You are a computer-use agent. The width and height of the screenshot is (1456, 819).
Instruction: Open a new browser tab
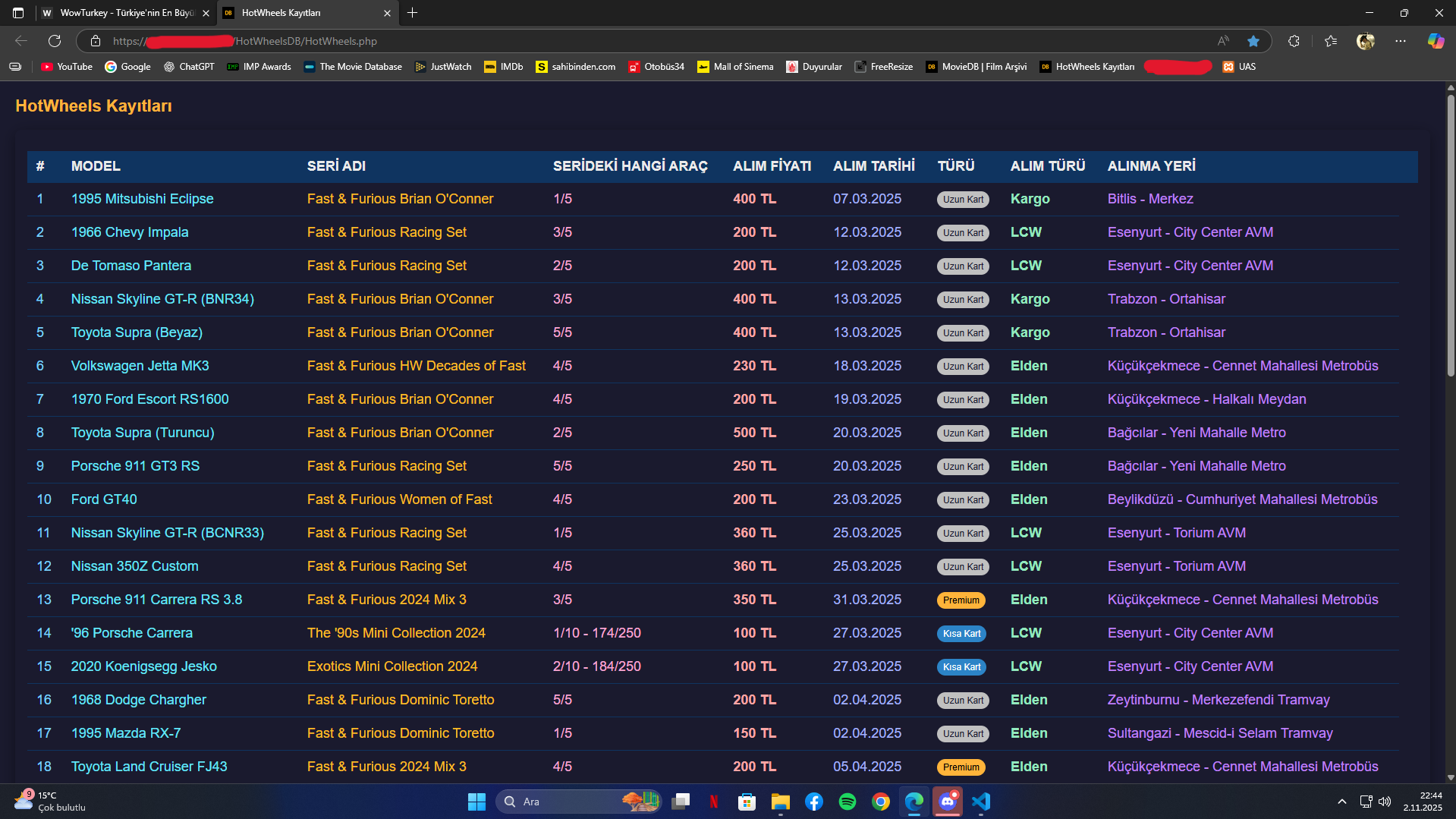click(412, 13)
